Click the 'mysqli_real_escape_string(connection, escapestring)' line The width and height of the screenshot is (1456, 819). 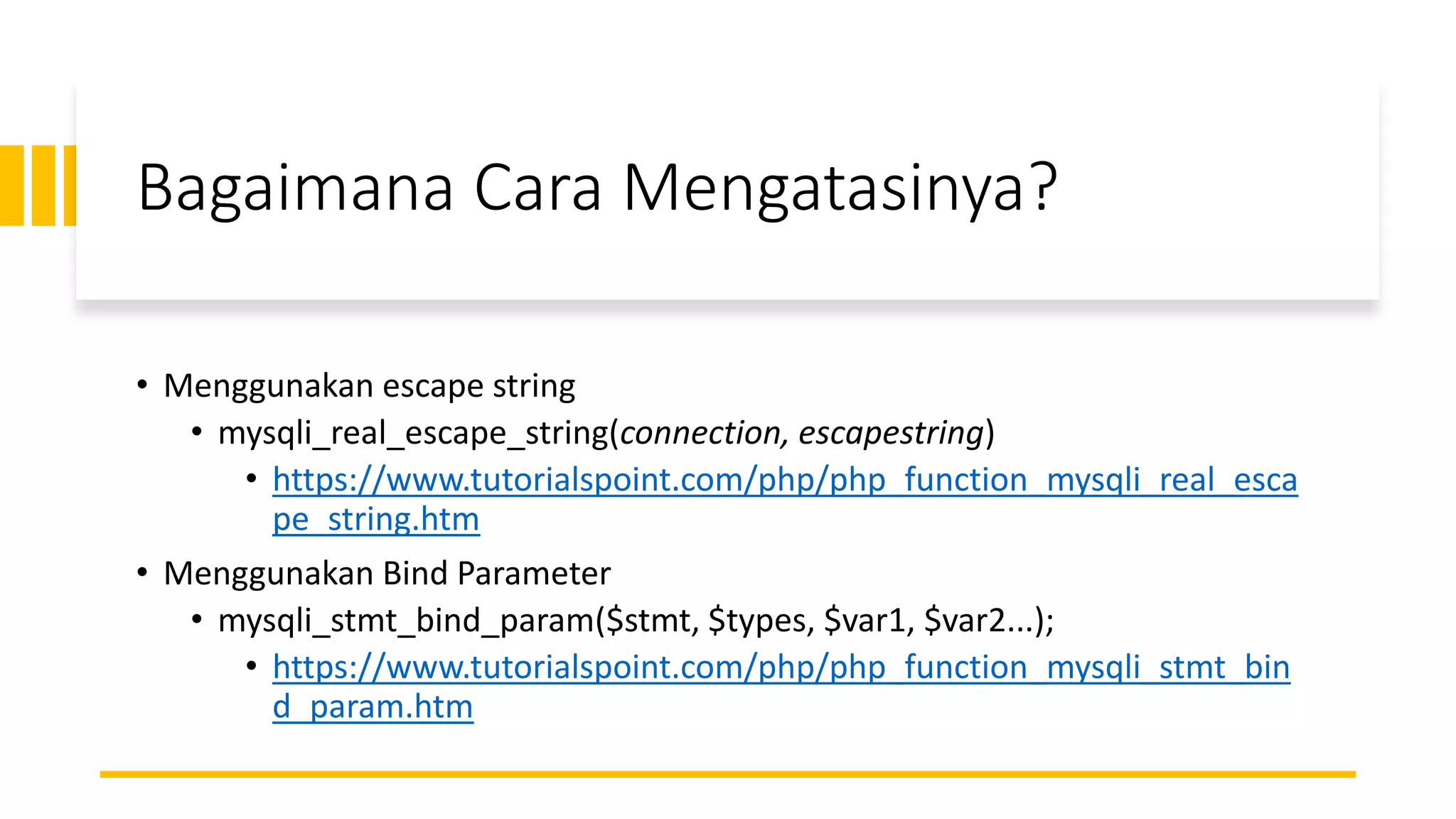point(606,433)
